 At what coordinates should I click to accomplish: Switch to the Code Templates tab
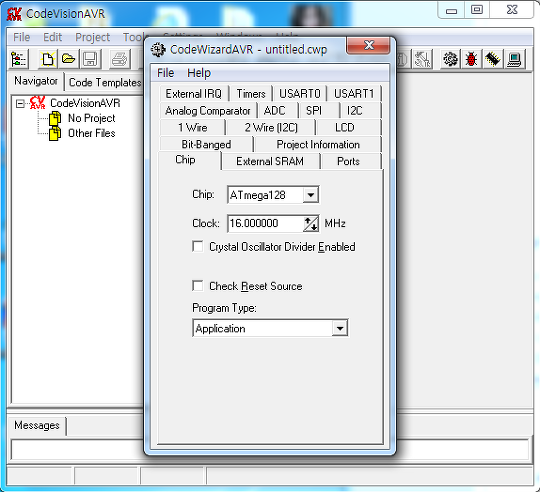coord(105,83)
